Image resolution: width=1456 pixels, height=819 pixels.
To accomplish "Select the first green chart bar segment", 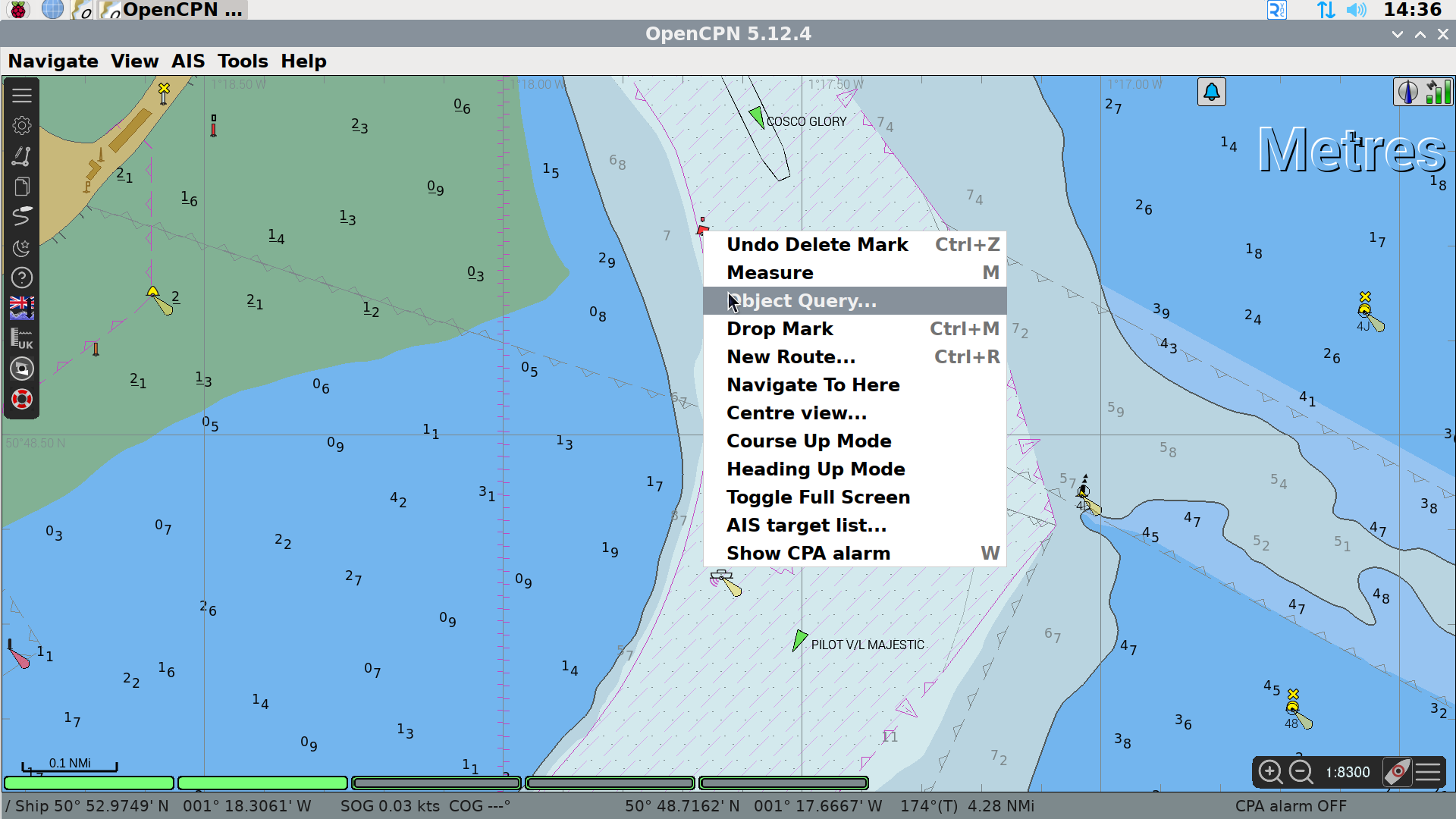I will click(89, 783).
